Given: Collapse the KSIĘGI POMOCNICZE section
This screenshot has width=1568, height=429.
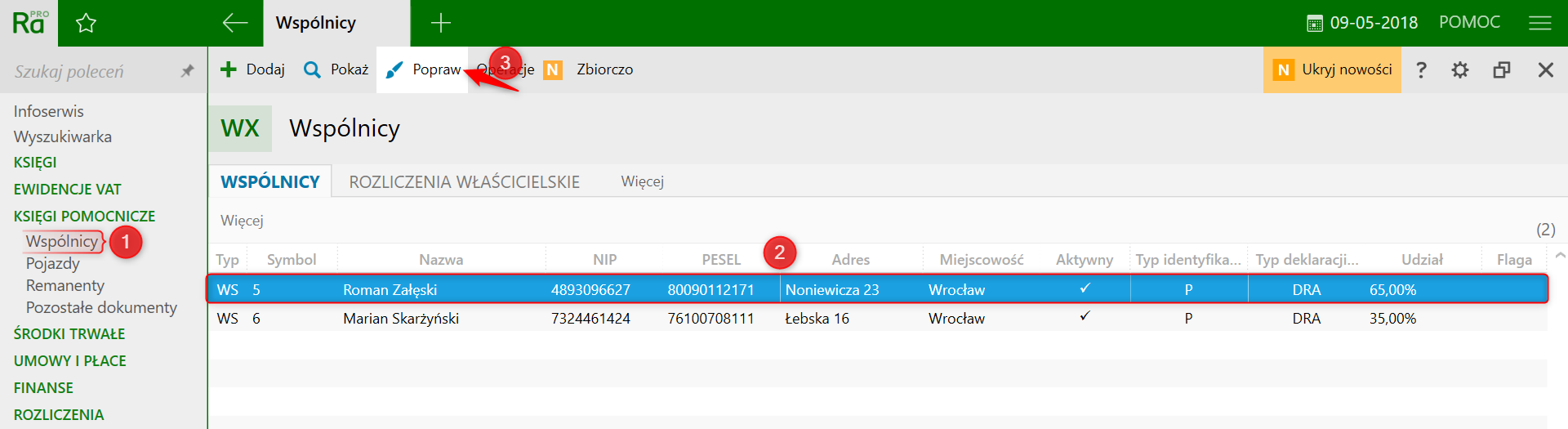Looking at the screenshot, I should pos(84,216).
